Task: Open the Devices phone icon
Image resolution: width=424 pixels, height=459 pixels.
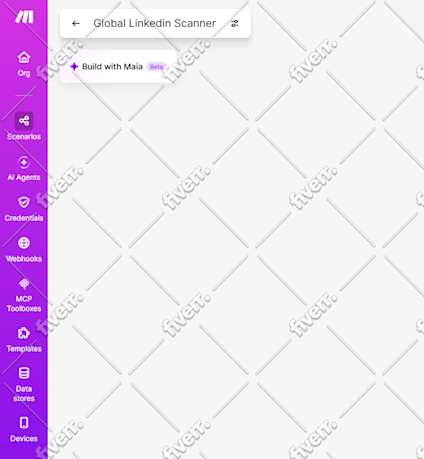Action: click(24, 422)
